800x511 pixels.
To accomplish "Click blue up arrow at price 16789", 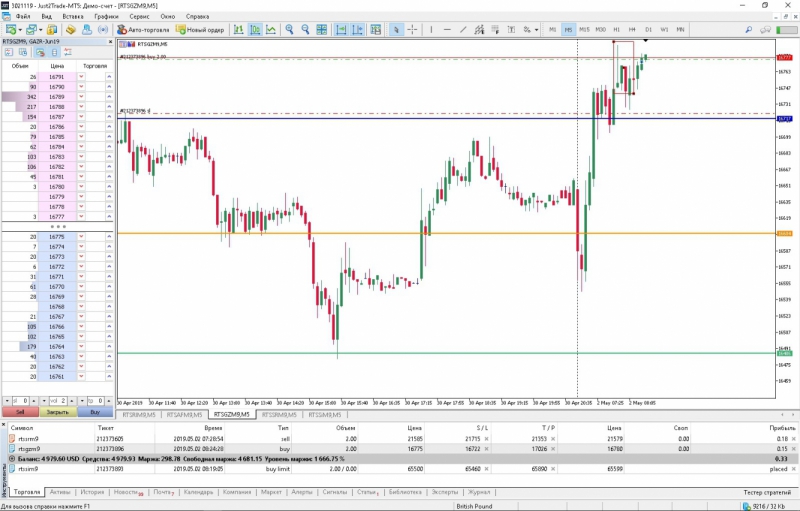I will (109, 96).
